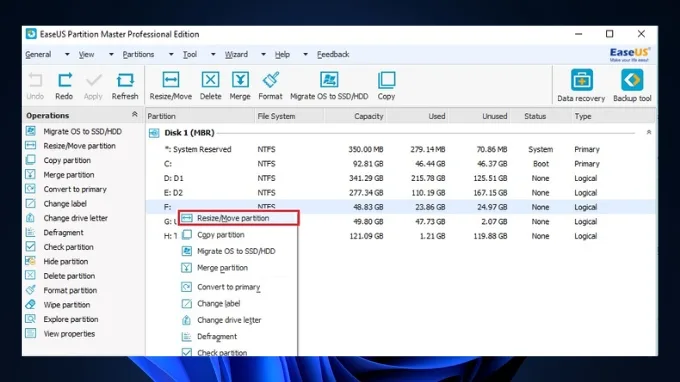Expand the Wizard menu arrow
The width and height of the screenshot is (680, 382).
click(x=263, y=55)
